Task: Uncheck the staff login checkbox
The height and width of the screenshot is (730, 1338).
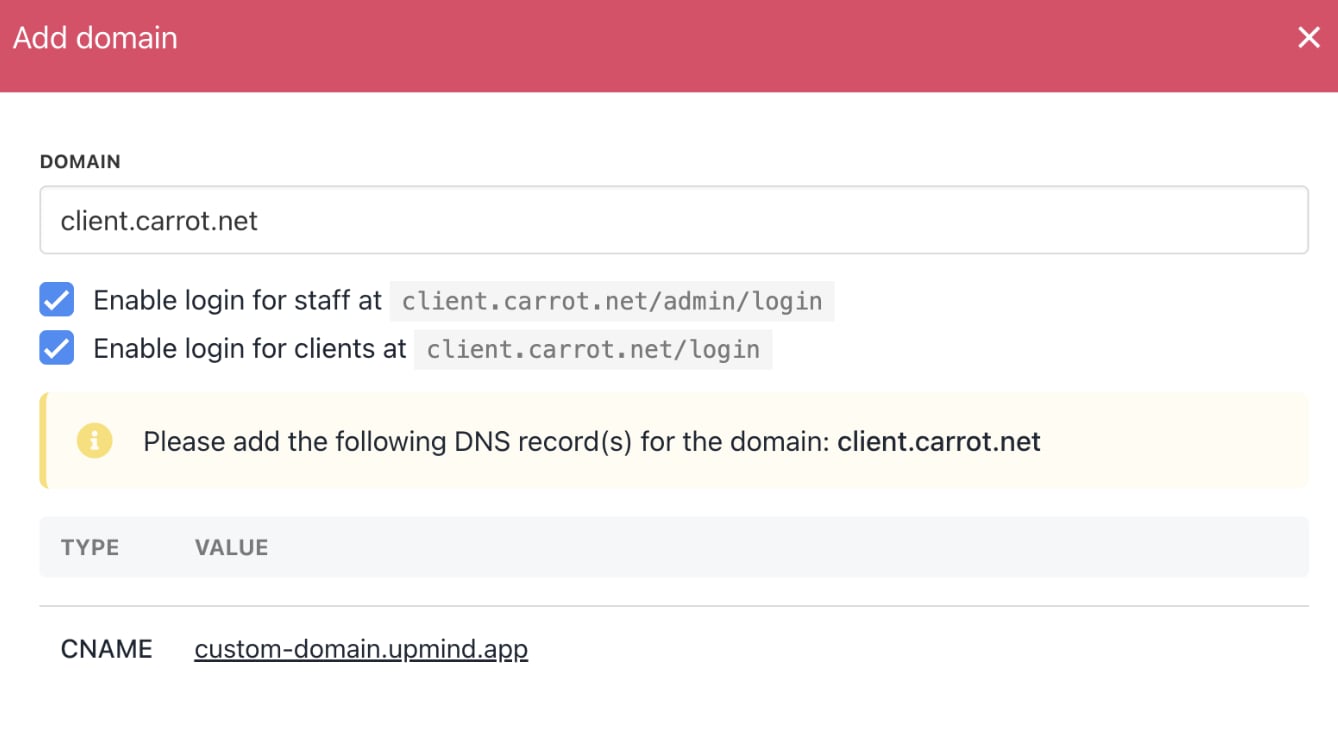Action: (57, 300)
